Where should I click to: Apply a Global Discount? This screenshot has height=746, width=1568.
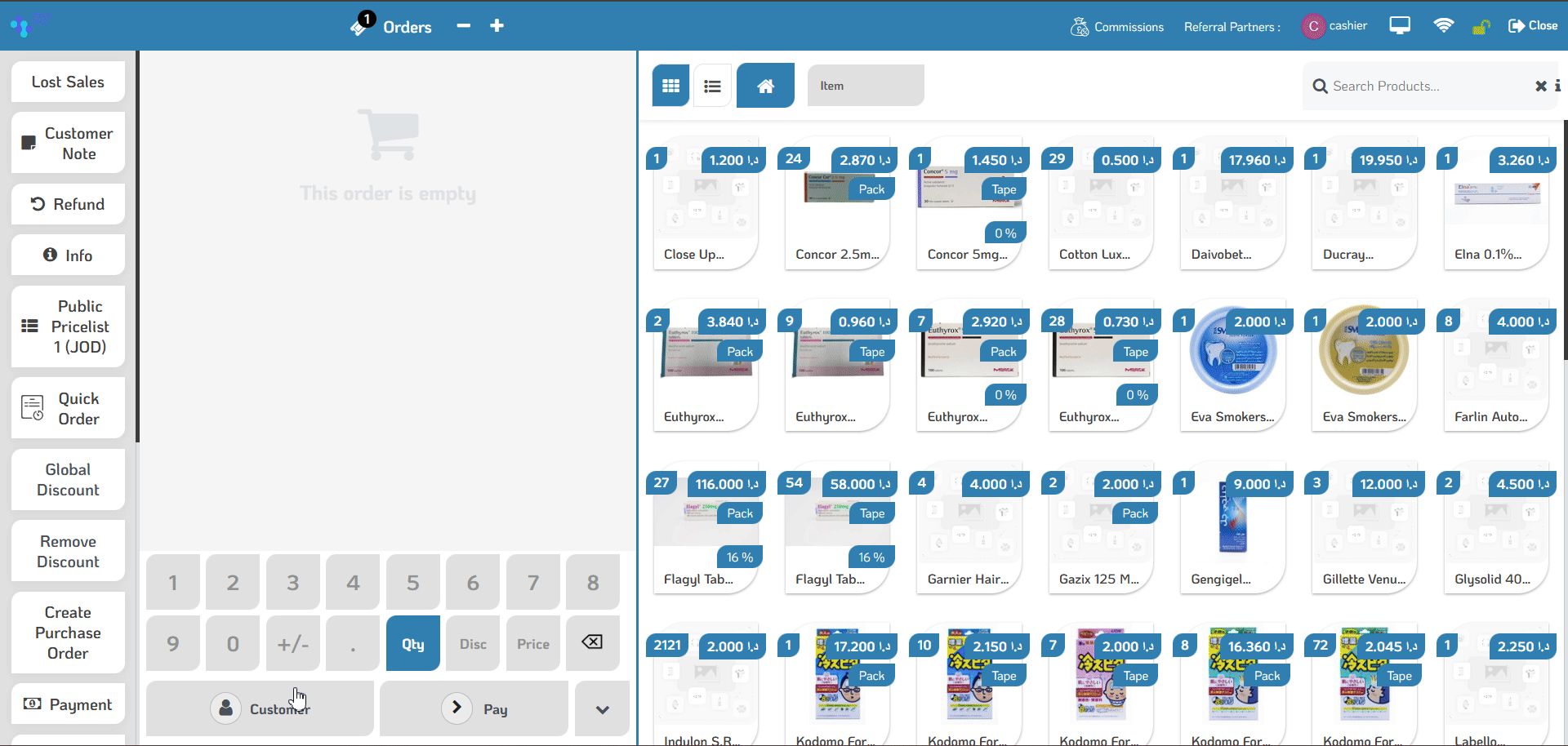(68, 479)
